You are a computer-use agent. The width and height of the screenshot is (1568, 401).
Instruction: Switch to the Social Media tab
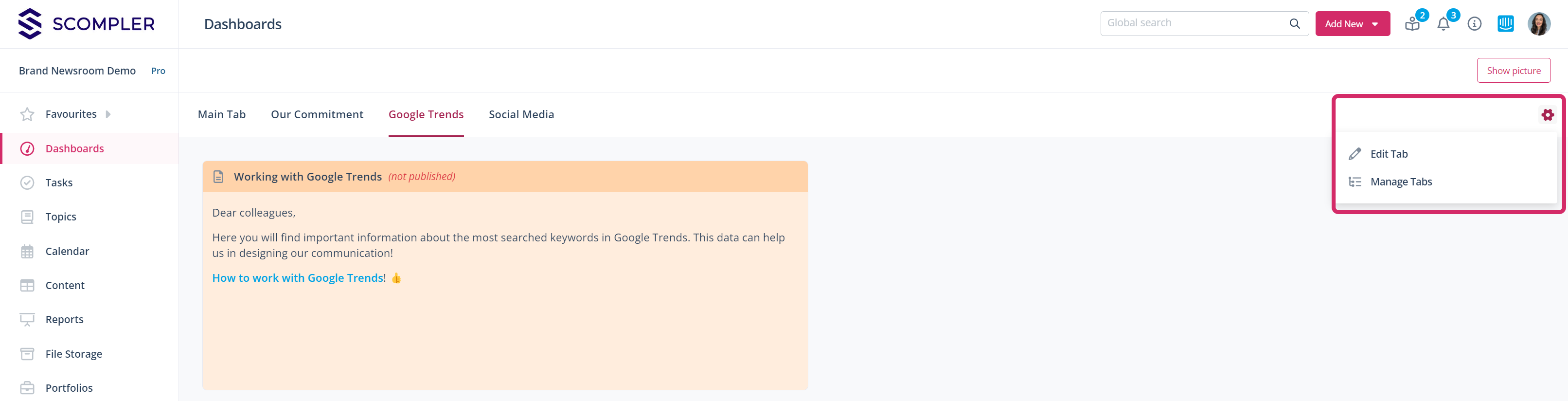coord(521,114)
